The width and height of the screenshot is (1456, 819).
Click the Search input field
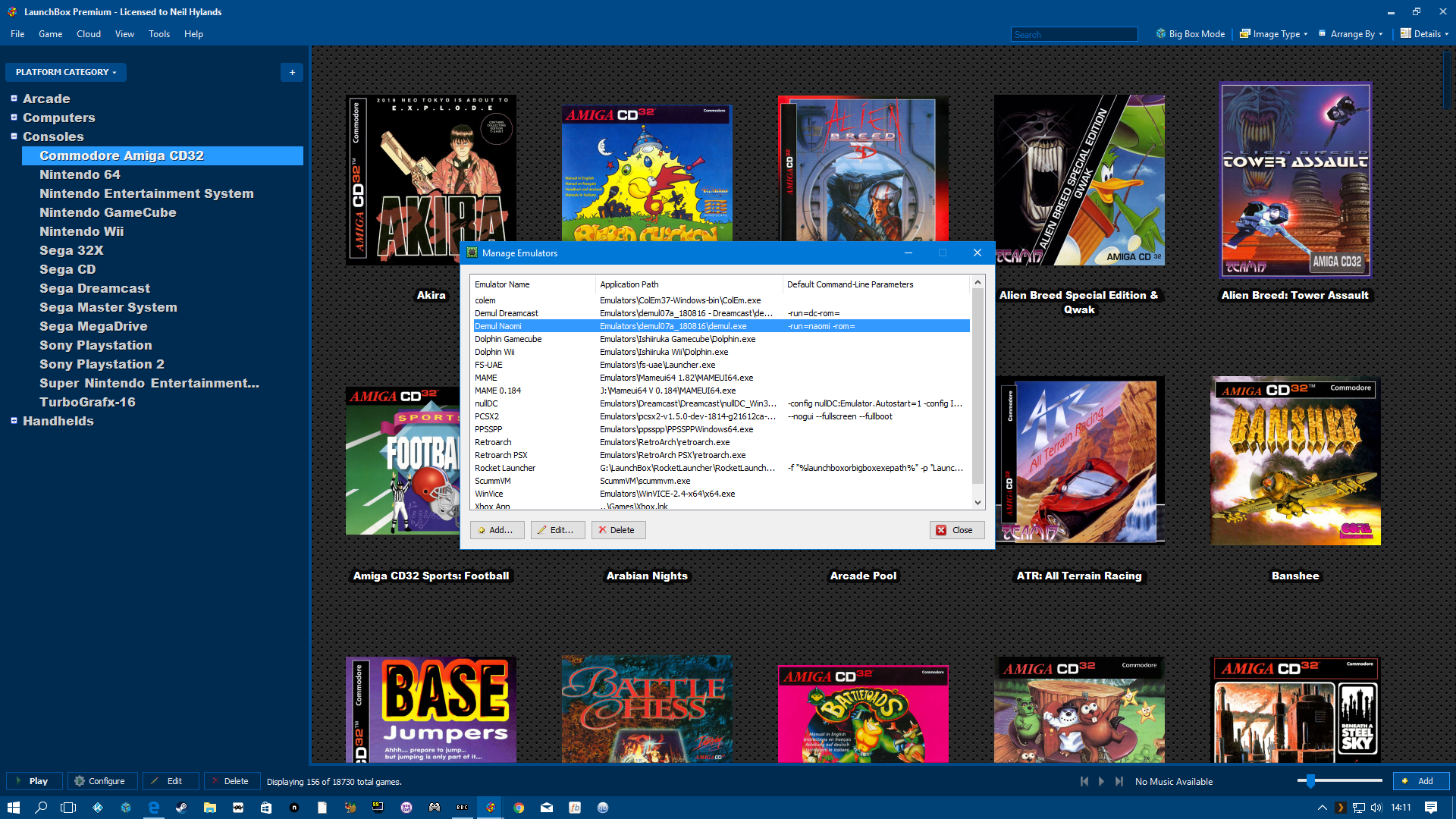click(1074, 34)
